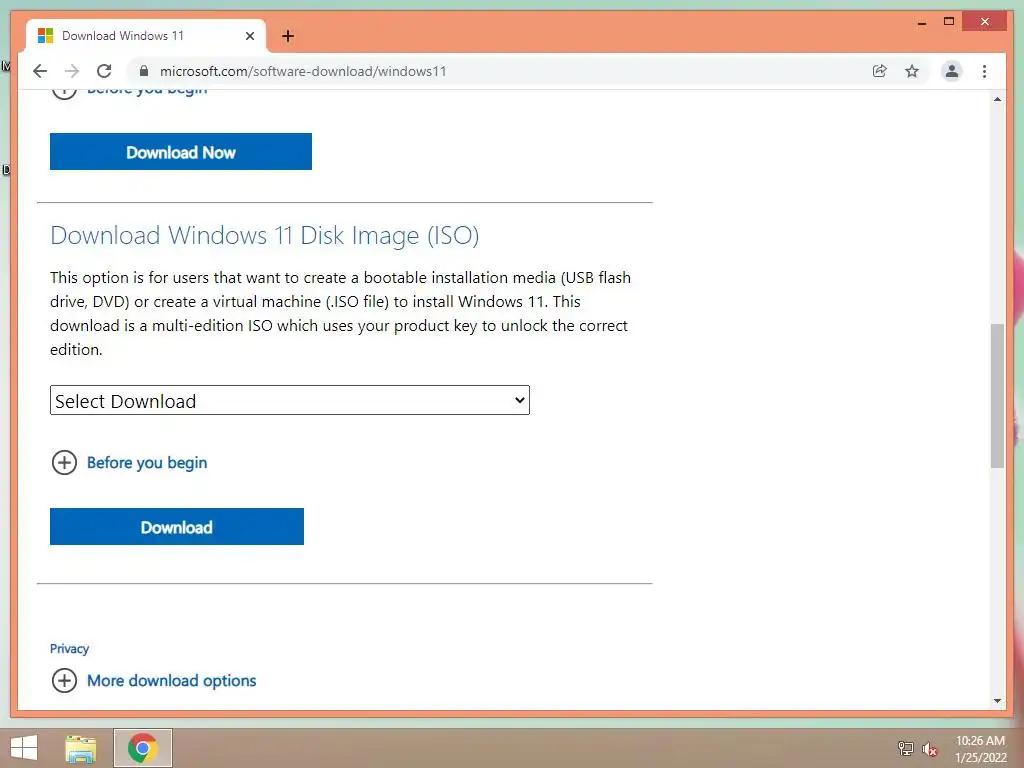The image size is (1024, 768).
Task: Close the Download Windows 11 tab
Action: (249, 36)
